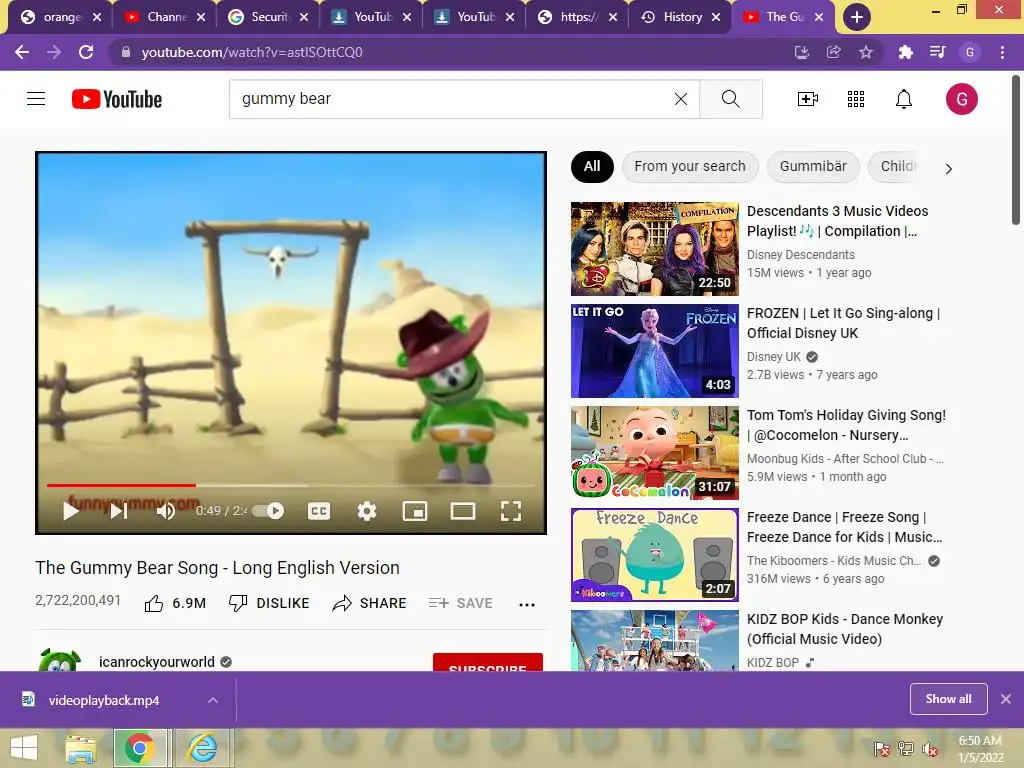Mute the video volume
Image resolution: width=1024 pixels, height=768 pixels.
pyautogui.click(x=166, y=511)
